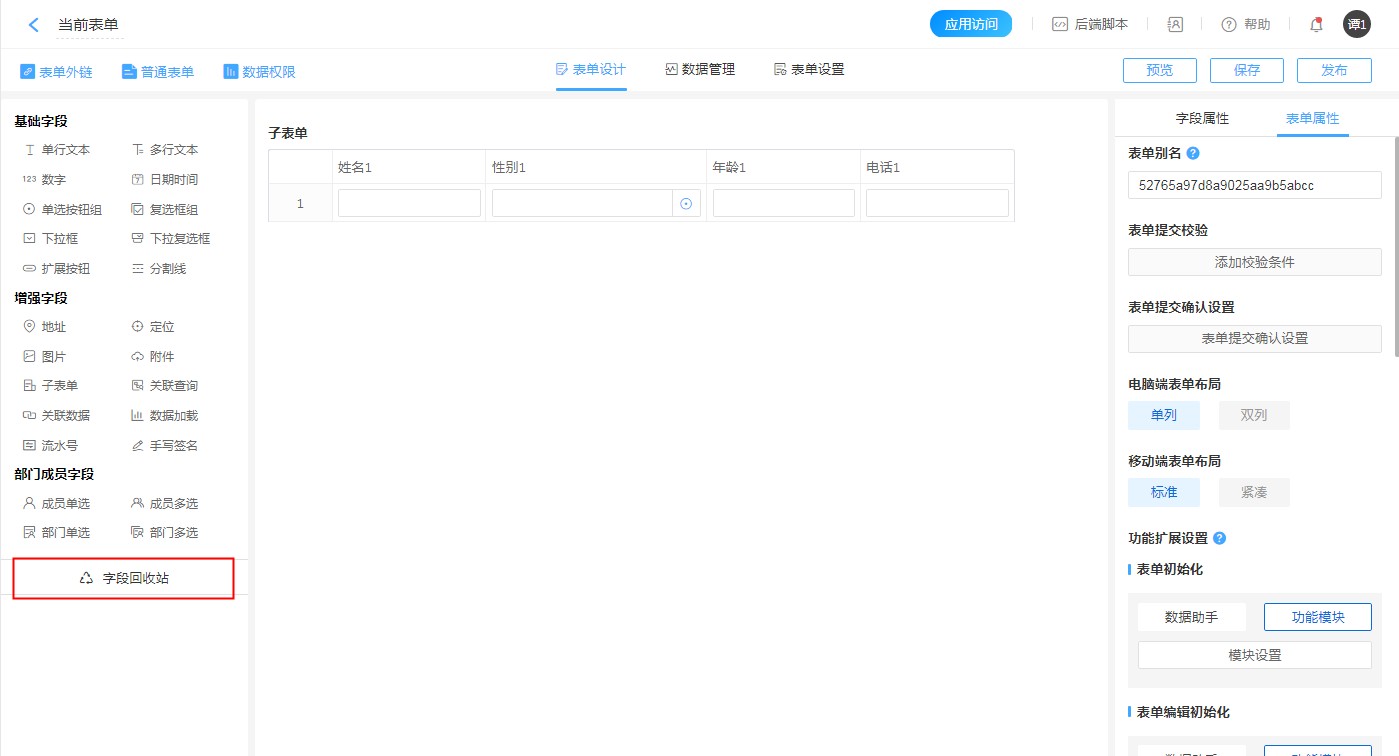1399x756 pixels.
Task: Click the help question mark icon
Action: point(1229,25)
